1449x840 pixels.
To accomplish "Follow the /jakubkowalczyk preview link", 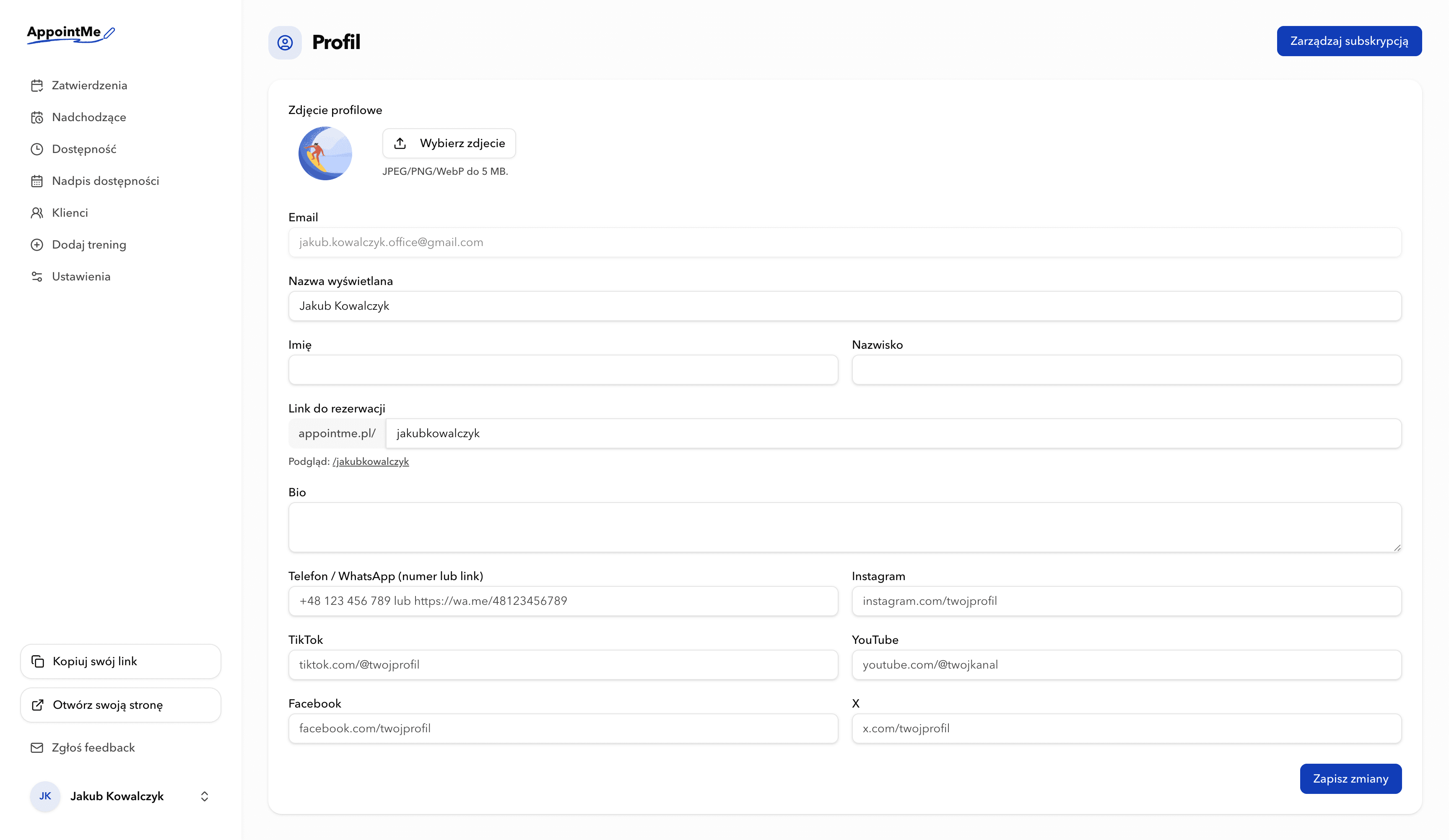I will point(371,461).
